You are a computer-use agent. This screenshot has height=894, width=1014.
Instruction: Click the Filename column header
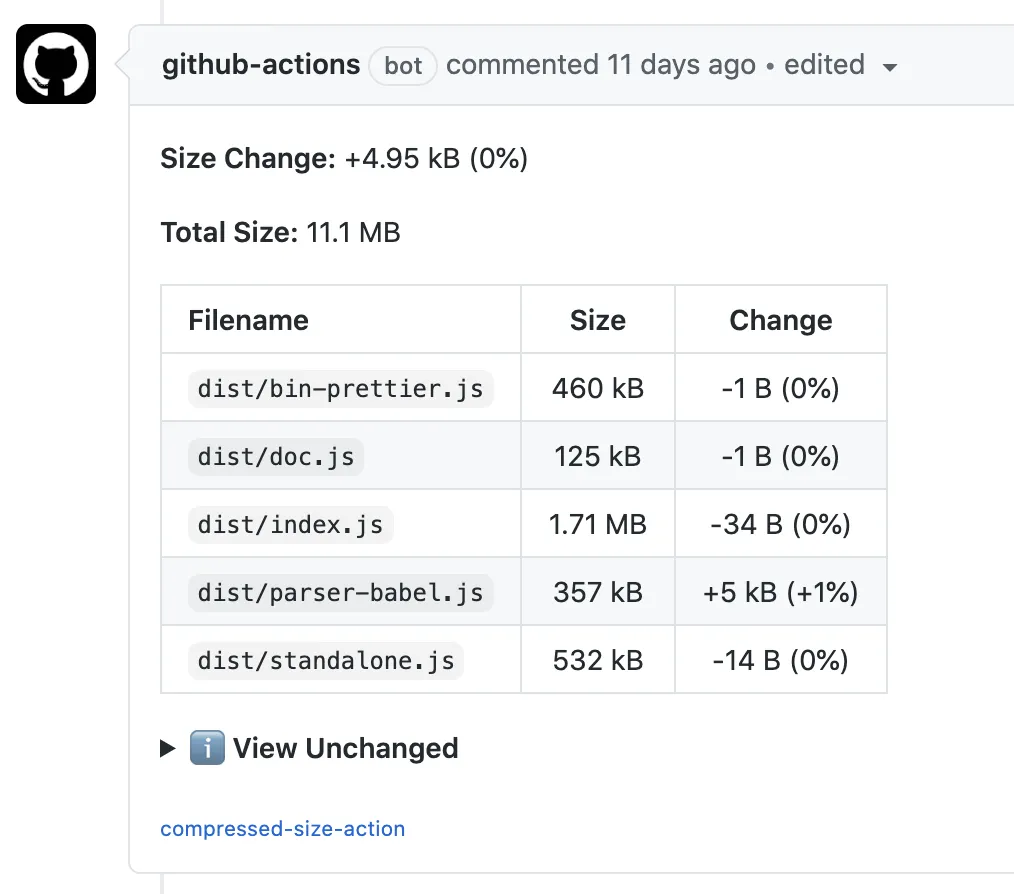click(x=248, y=320)
